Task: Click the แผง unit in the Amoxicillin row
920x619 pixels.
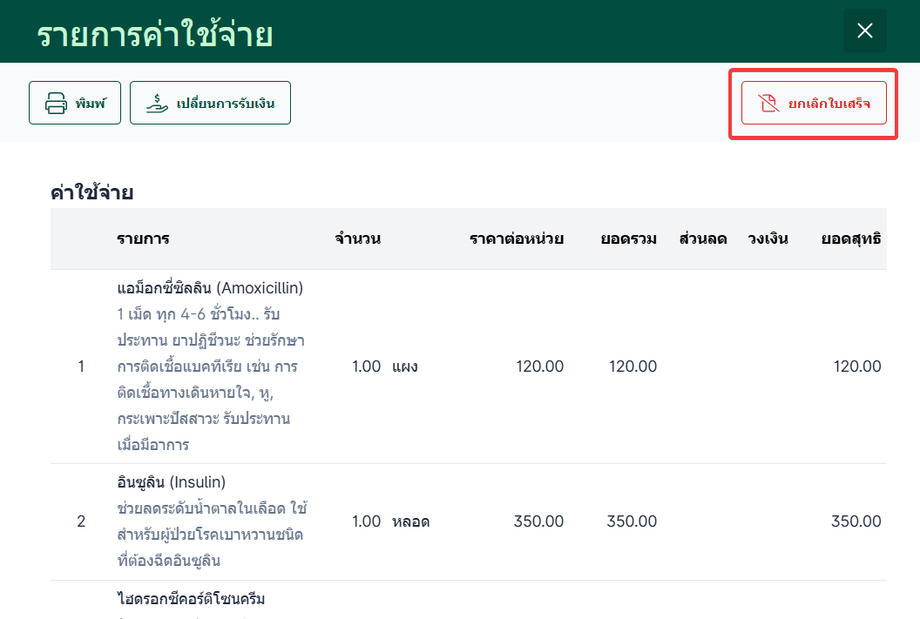Action: pyautogui.click(x=405, y=366)
